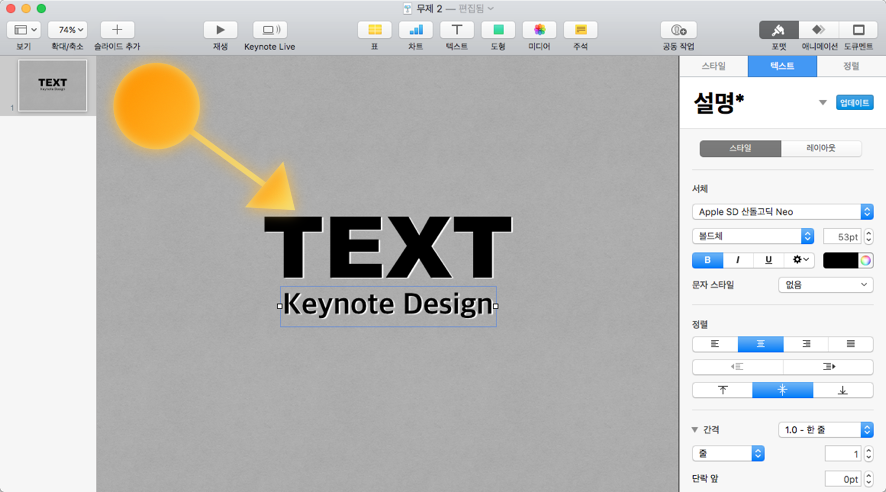Toggle bold with the B button
This screenshot has height=492, width=886.
[x=707, y=259]
